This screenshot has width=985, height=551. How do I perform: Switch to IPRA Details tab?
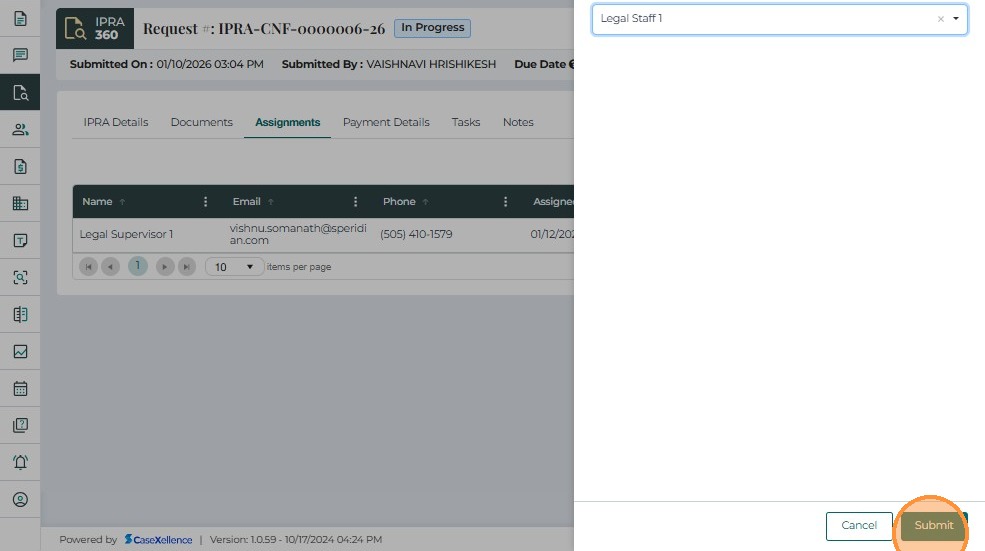coord(116,123)
